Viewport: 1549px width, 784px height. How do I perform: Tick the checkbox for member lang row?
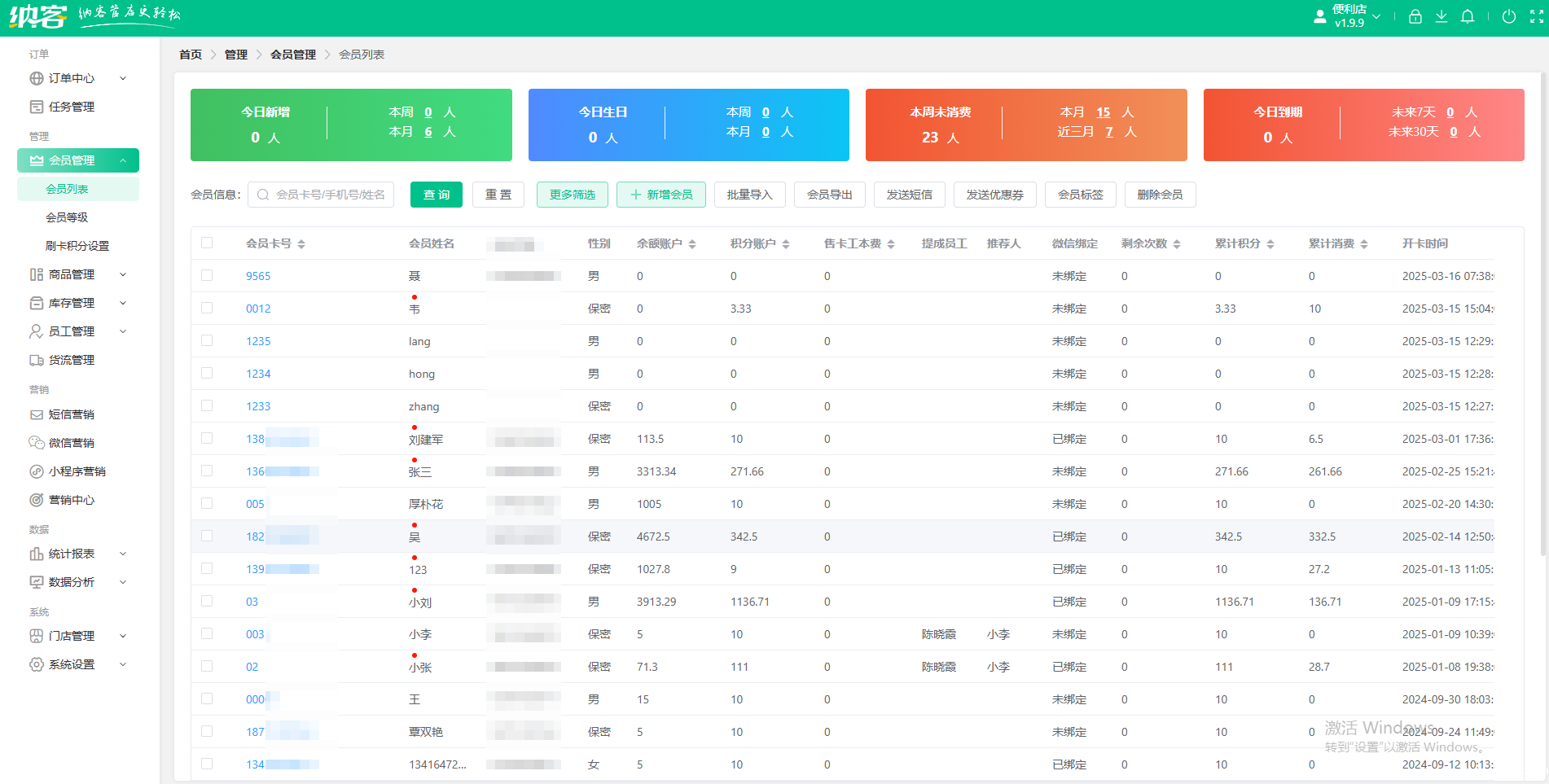[207, 340]
